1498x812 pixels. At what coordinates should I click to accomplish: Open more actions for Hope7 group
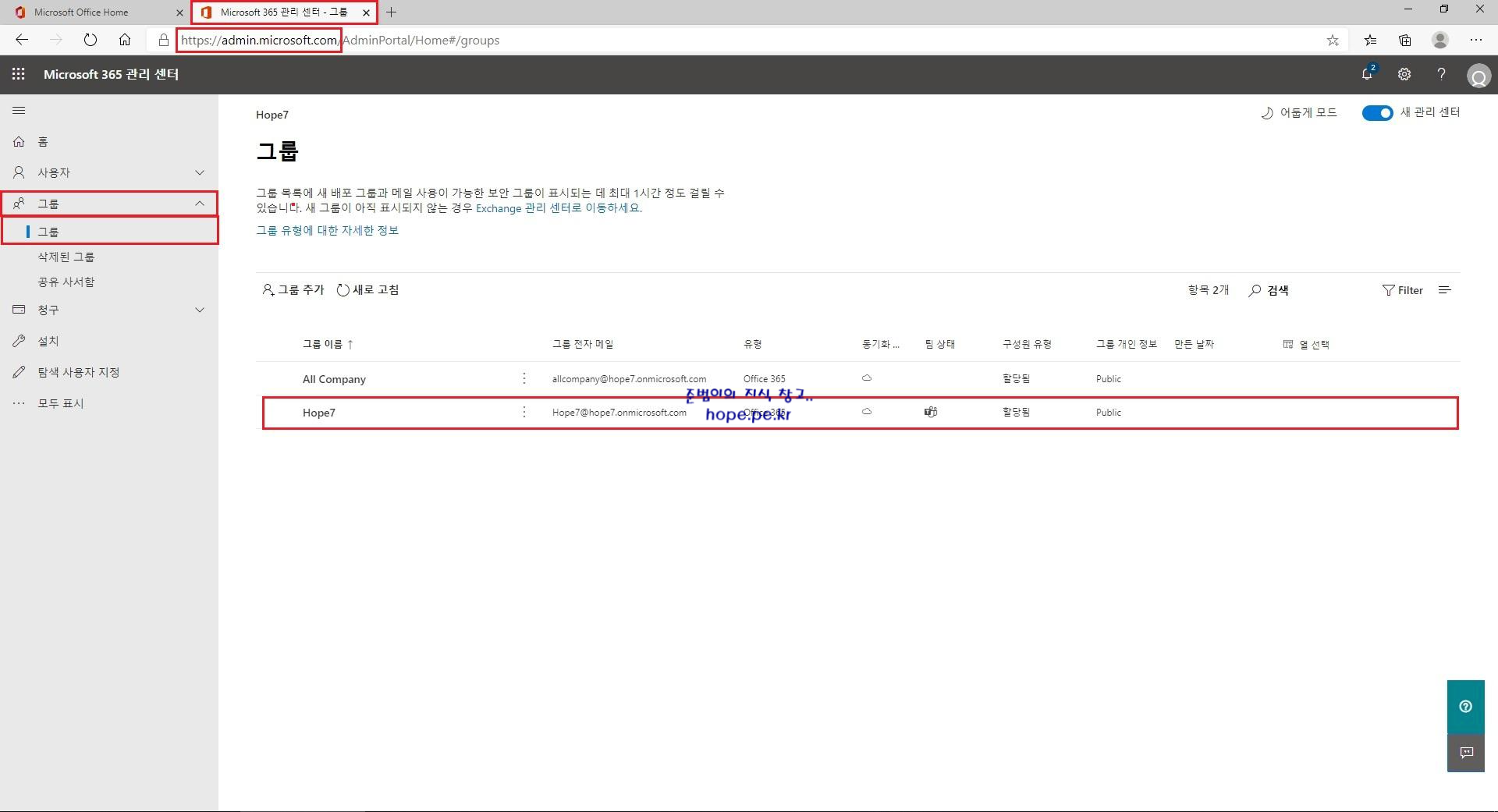pyautogui.click(x=524, y=412)
